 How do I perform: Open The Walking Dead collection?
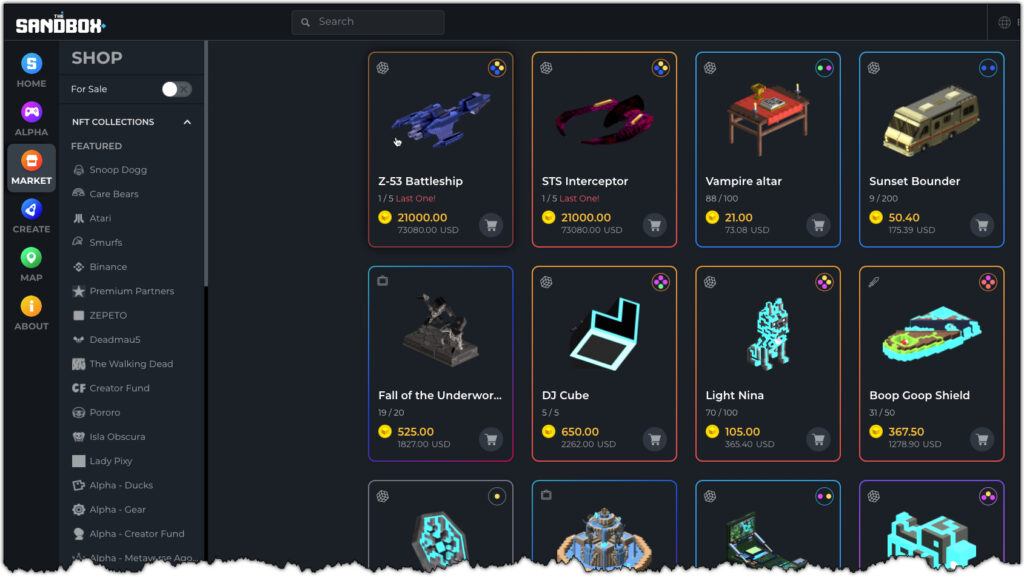click(131, 364)
